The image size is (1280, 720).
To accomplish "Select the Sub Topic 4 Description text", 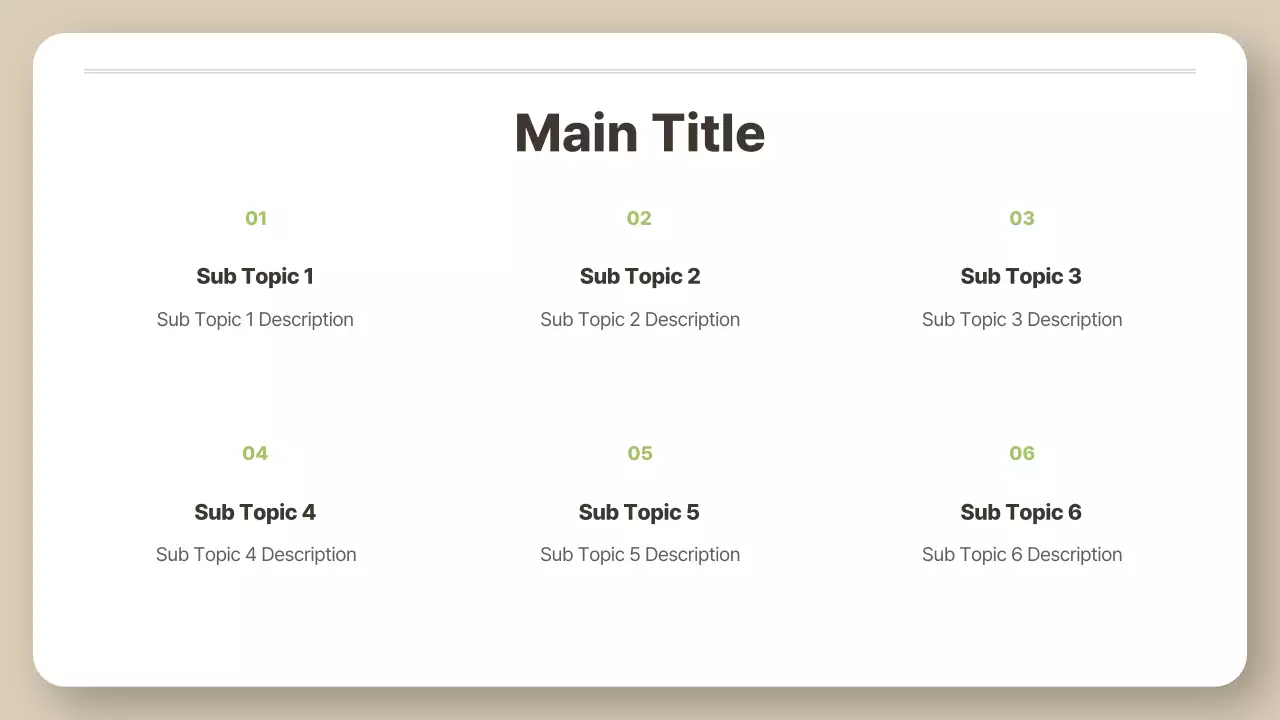I will [x=256, y=555].
